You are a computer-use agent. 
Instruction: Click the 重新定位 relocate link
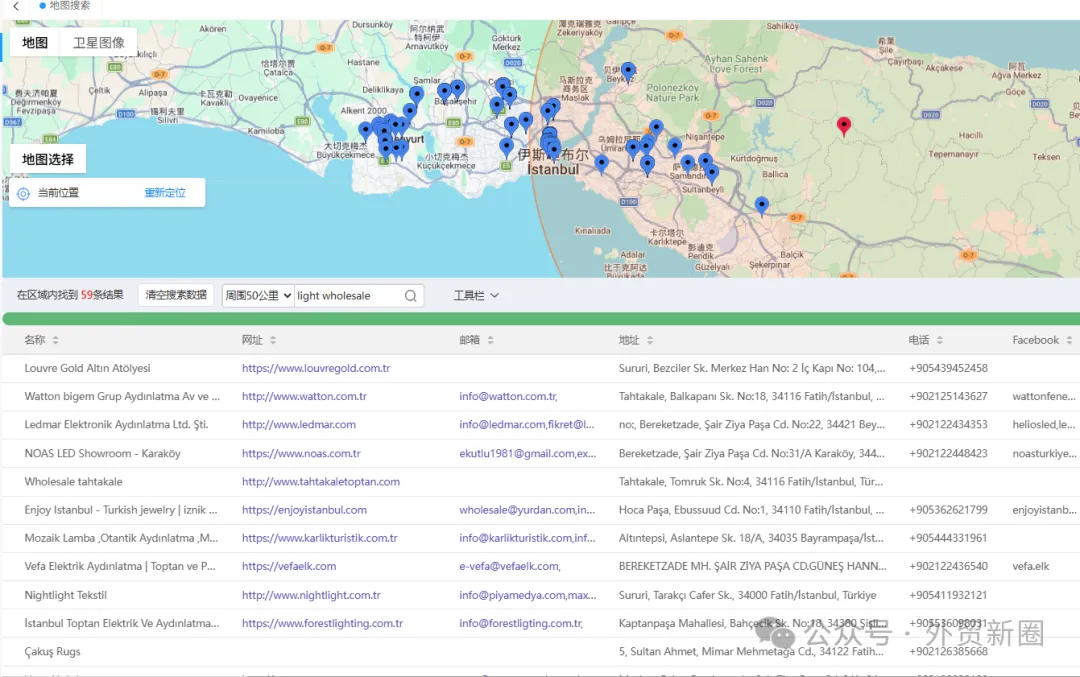165,193
